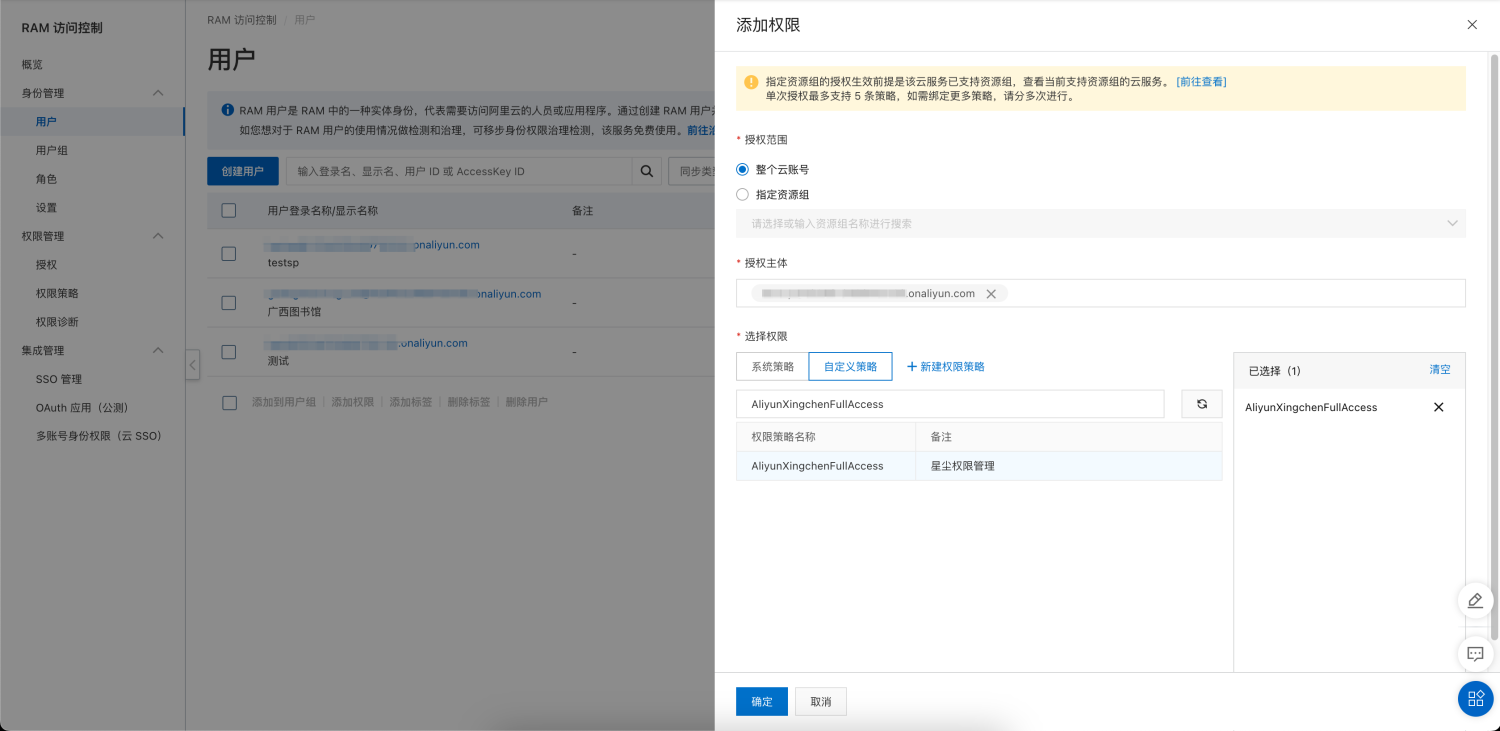Open the resource group dropdown
Viewport: 1500px width, 731px height.
1101,224
